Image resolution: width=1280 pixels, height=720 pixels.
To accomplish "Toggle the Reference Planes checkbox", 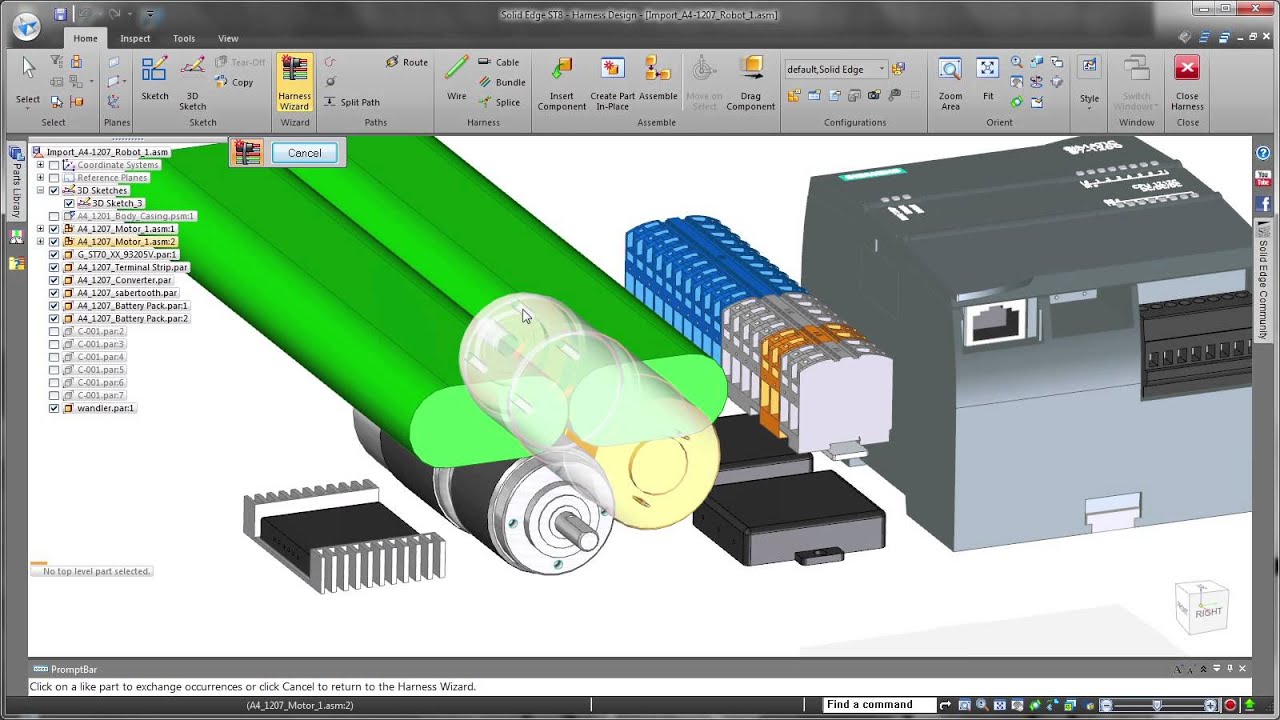I will pyautogui.click(x=54, y=178).
